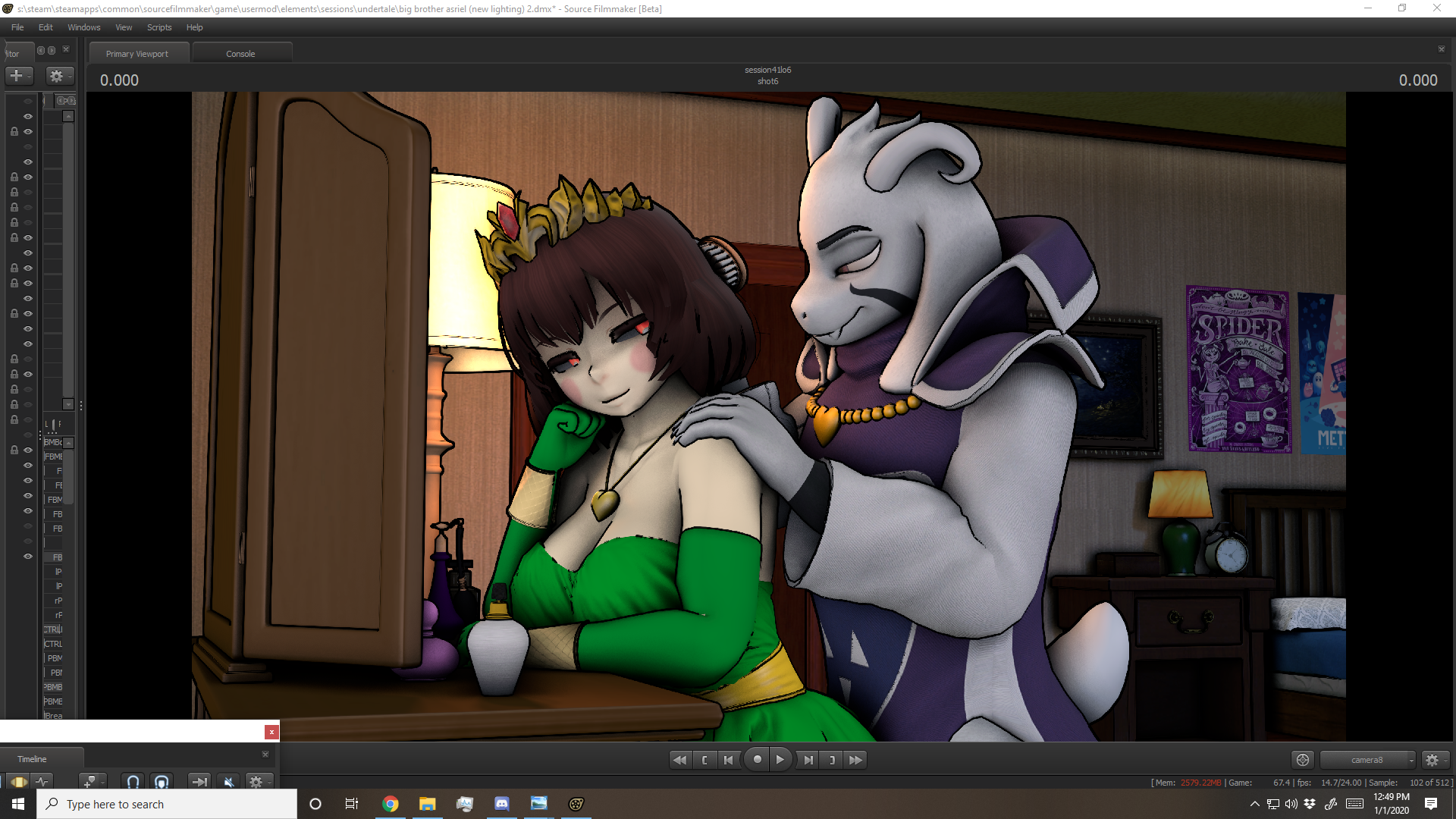The height and width of the screenshot is (819, 1456).
Task: Click the upper list's vertical scrollbar thumb
Action: pos(68,259)
